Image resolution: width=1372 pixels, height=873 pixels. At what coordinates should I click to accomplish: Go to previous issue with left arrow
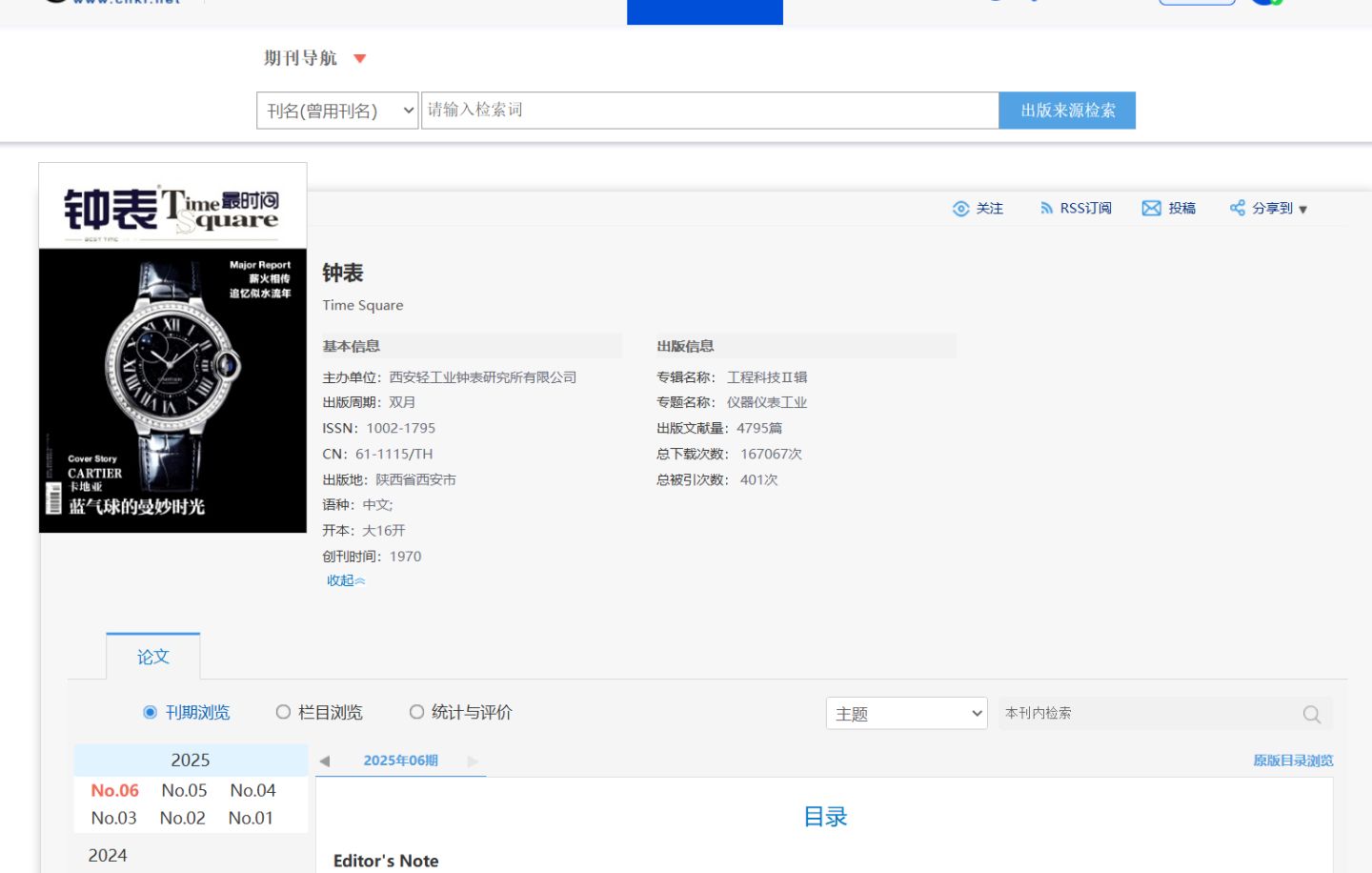click(x=325, y=761)
